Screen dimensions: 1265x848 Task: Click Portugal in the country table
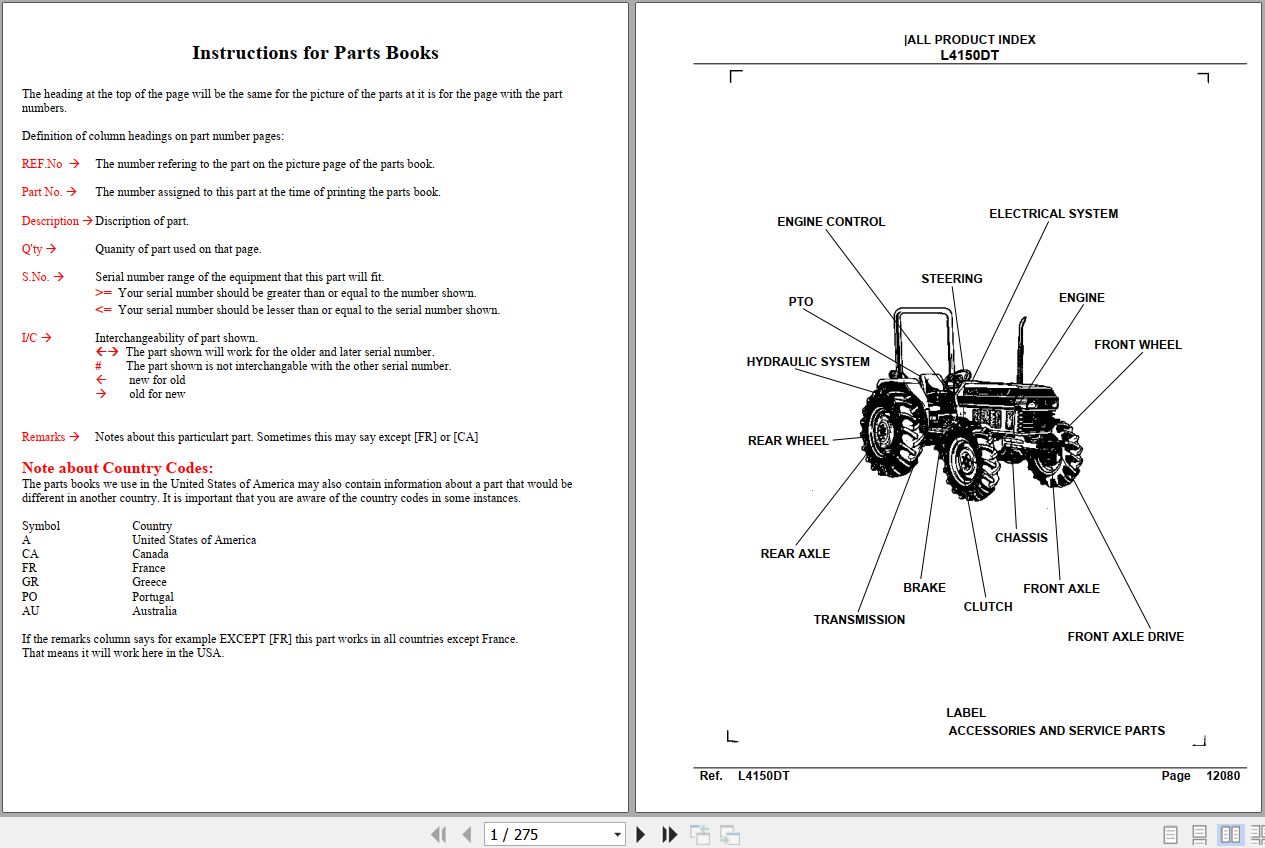153,597
